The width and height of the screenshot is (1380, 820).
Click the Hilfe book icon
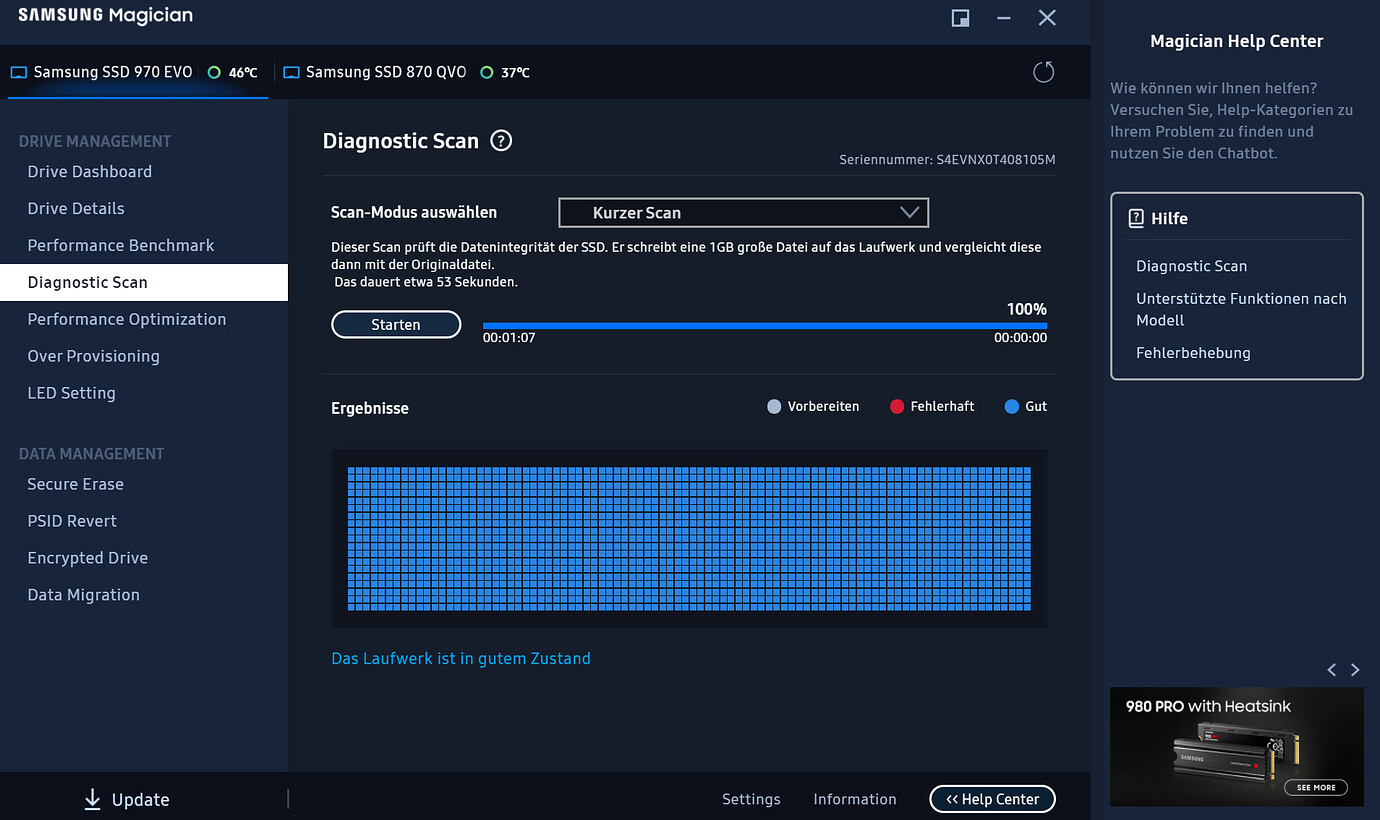[1136, 218]
